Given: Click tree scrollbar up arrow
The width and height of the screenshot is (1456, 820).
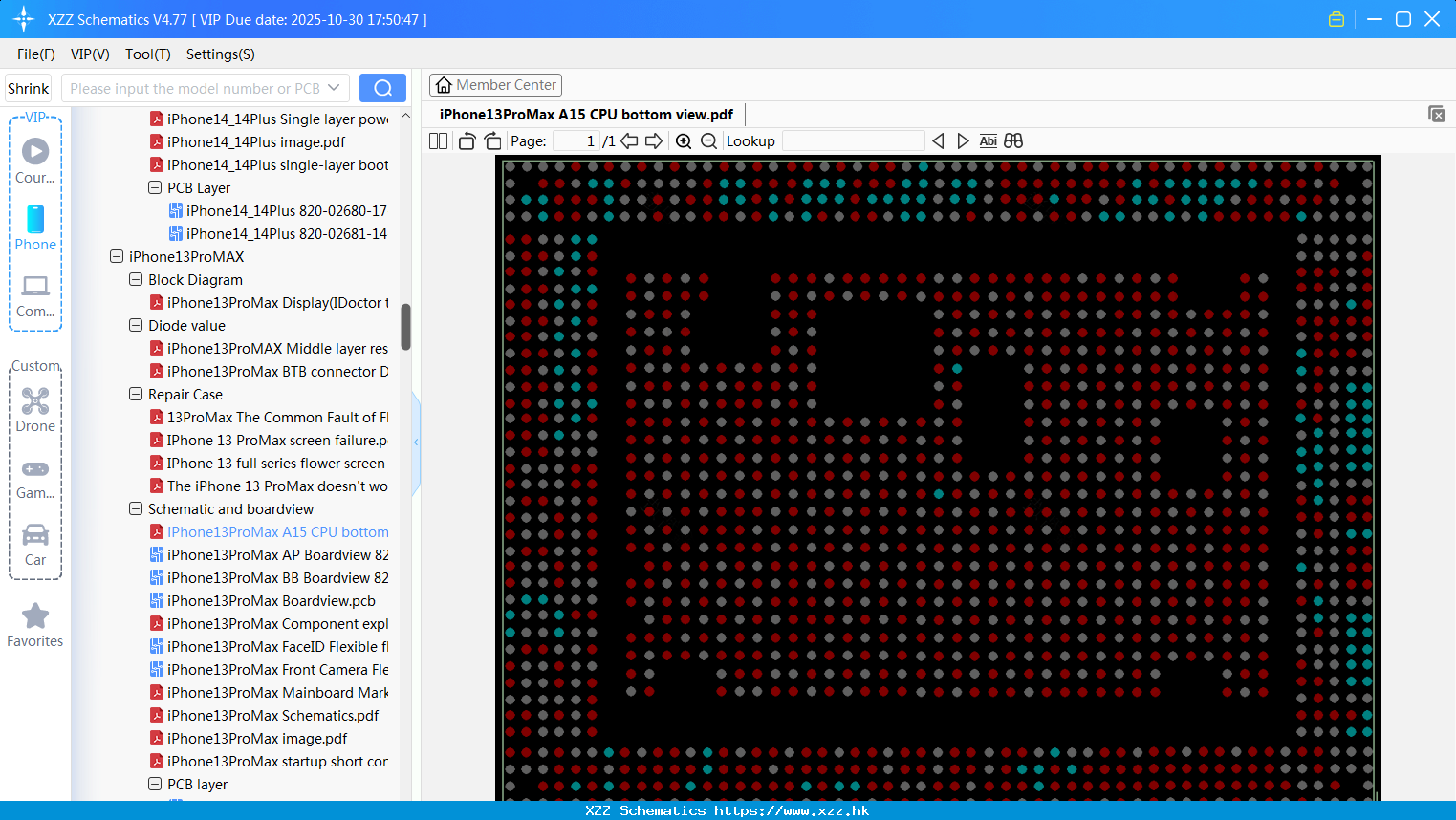Looking at the screenshot, I should [405, 116].
